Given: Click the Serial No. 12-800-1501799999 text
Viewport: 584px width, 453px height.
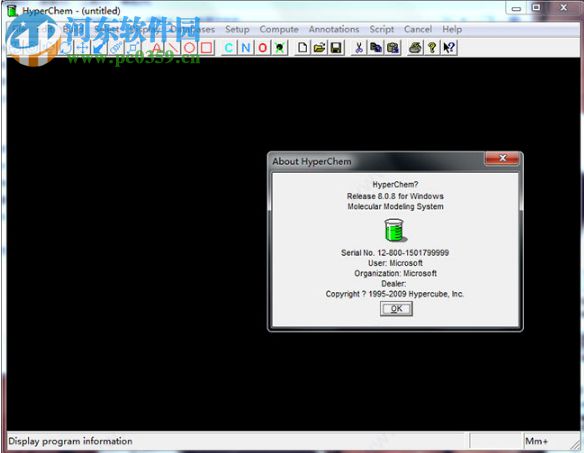Looking at the screenshot, I should 395,253.
